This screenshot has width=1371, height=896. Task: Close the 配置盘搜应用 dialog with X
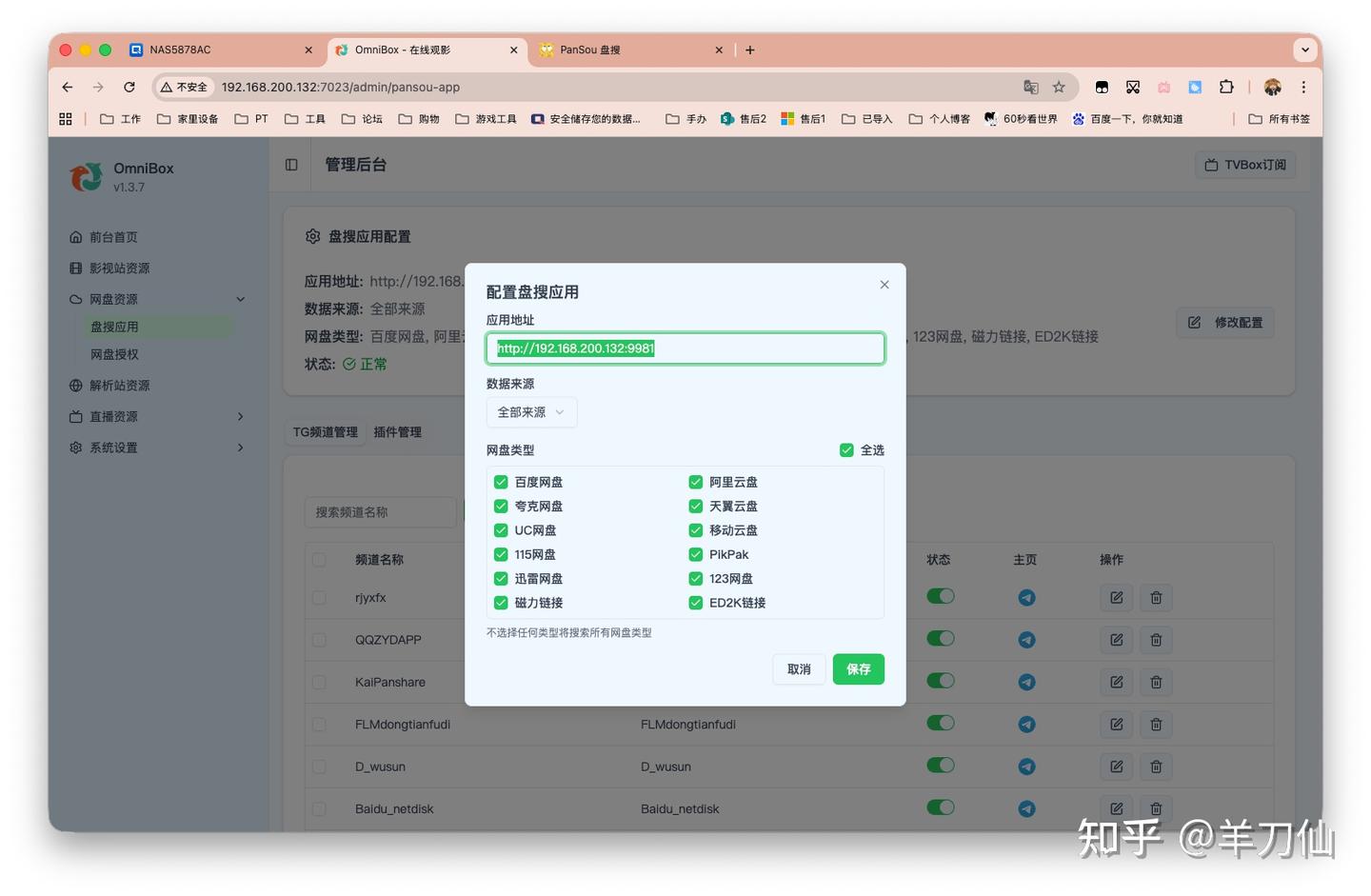[884, 285]
